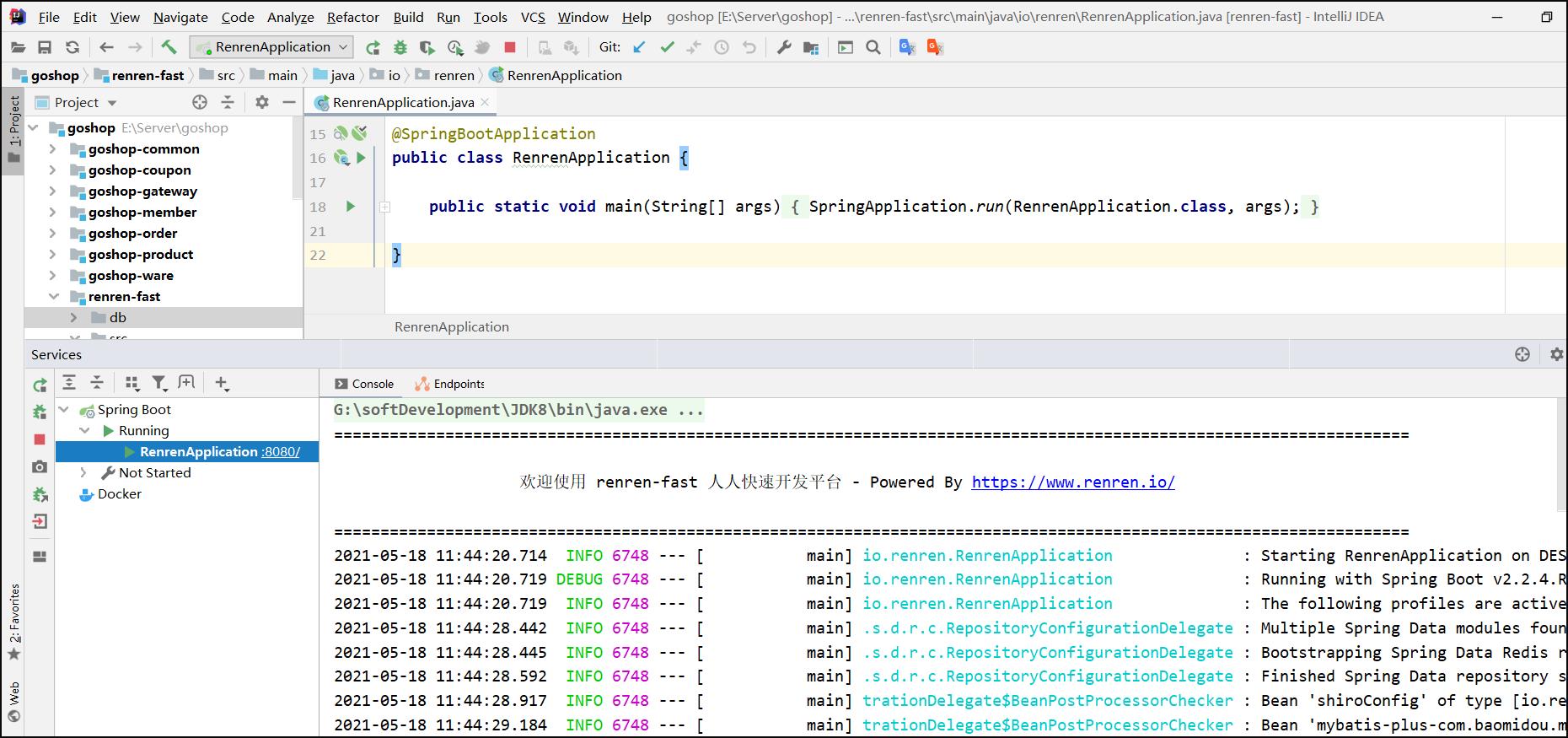Click the blue Google Translate icon
Image resolution: width=1568 pixels, height=738 pixels.
tap(907, 47)
